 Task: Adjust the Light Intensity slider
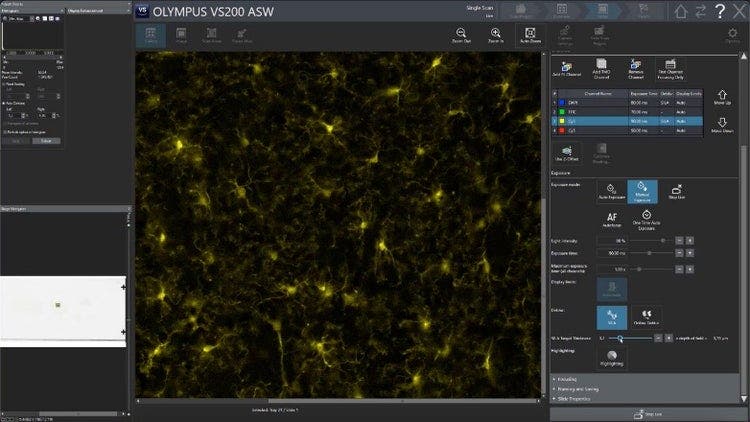pos(662,241)
